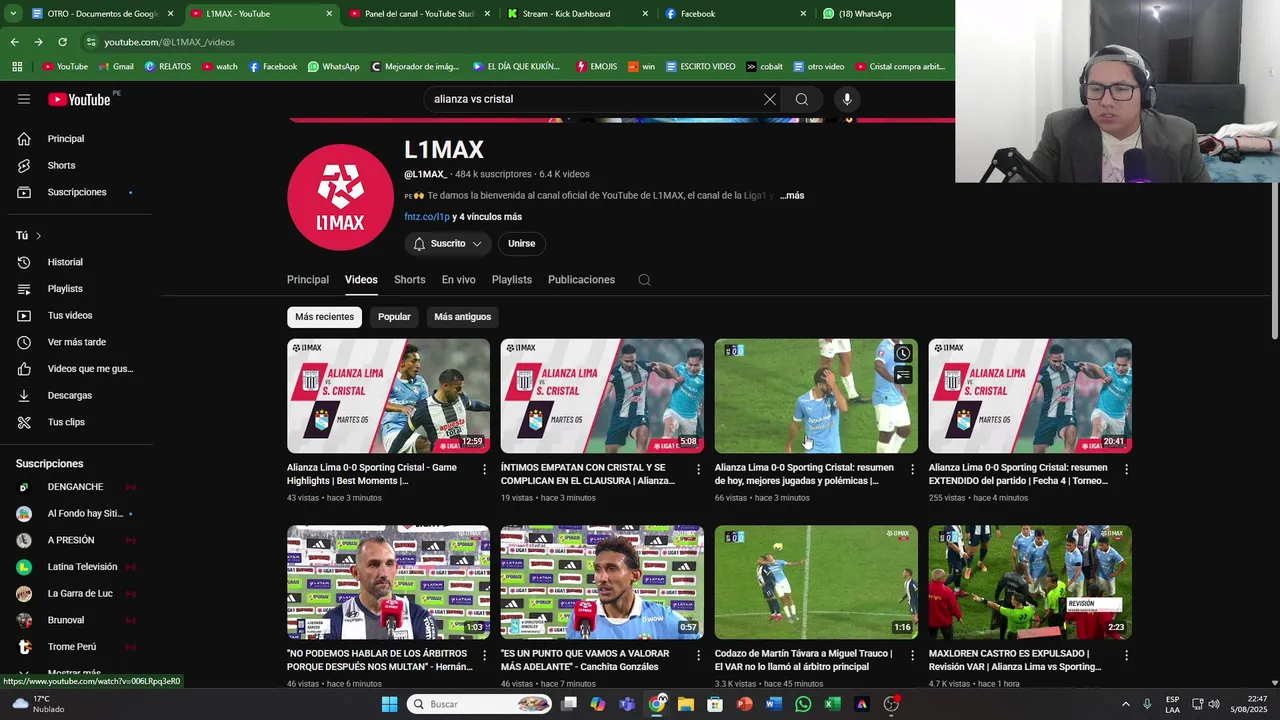
Task: Play Game Highlights 12:59 video thumbnail
Action: (388, 396)
